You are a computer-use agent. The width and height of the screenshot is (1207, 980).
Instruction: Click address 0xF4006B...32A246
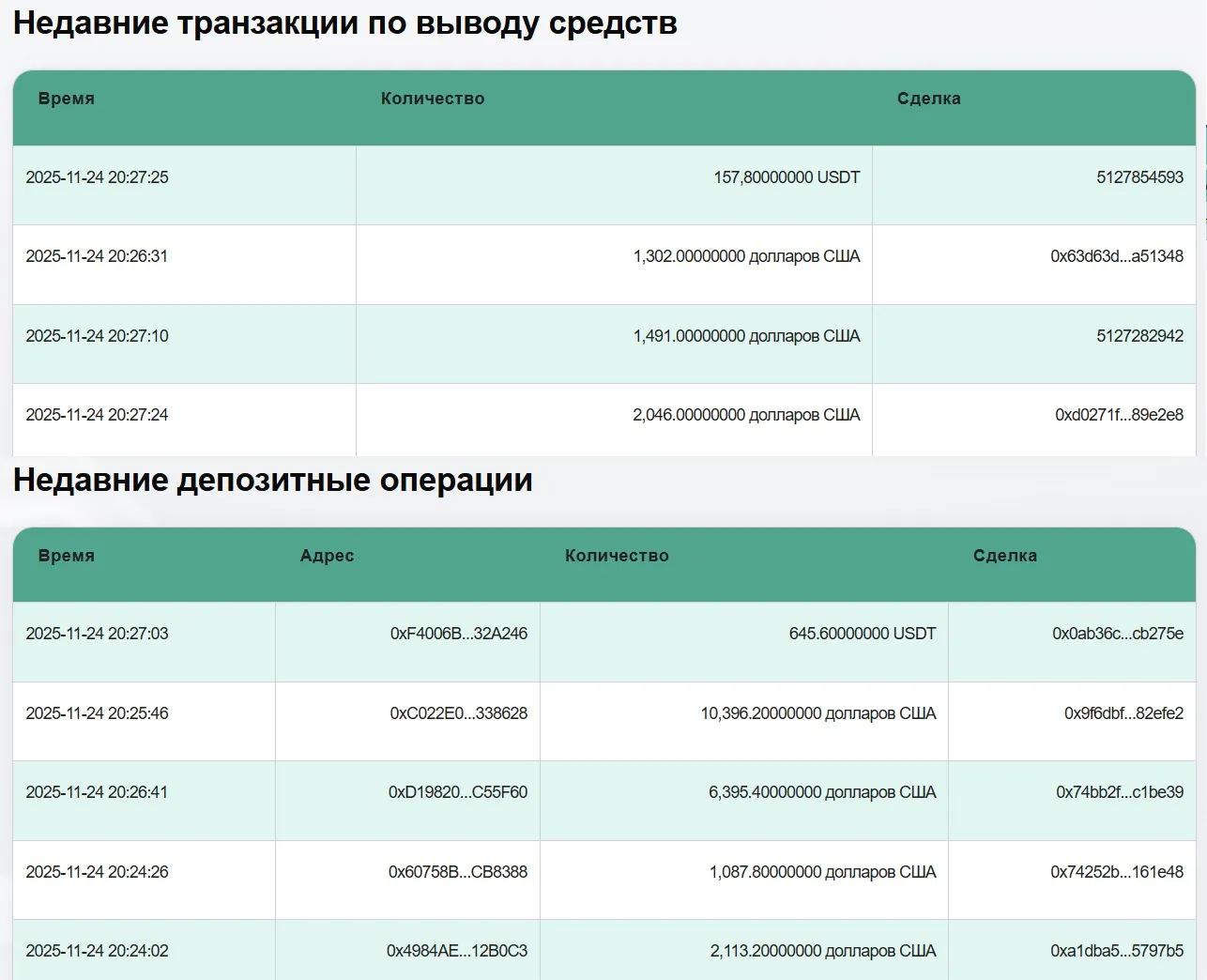pos(459,634)
